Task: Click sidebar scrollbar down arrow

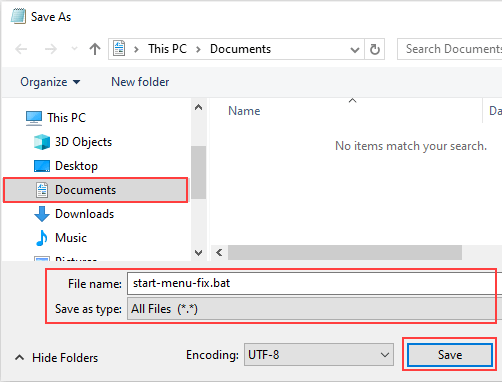Action: point(199,253)
